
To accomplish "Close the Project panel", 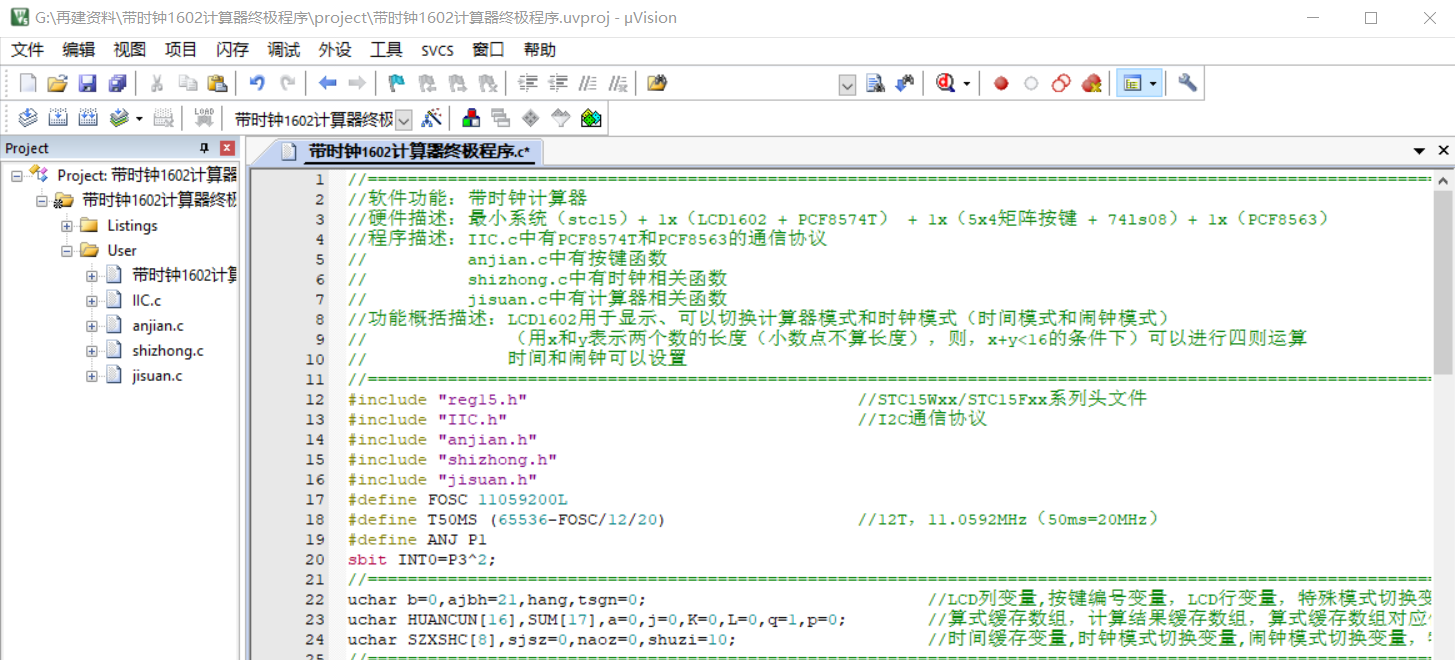I will point(227,148).
